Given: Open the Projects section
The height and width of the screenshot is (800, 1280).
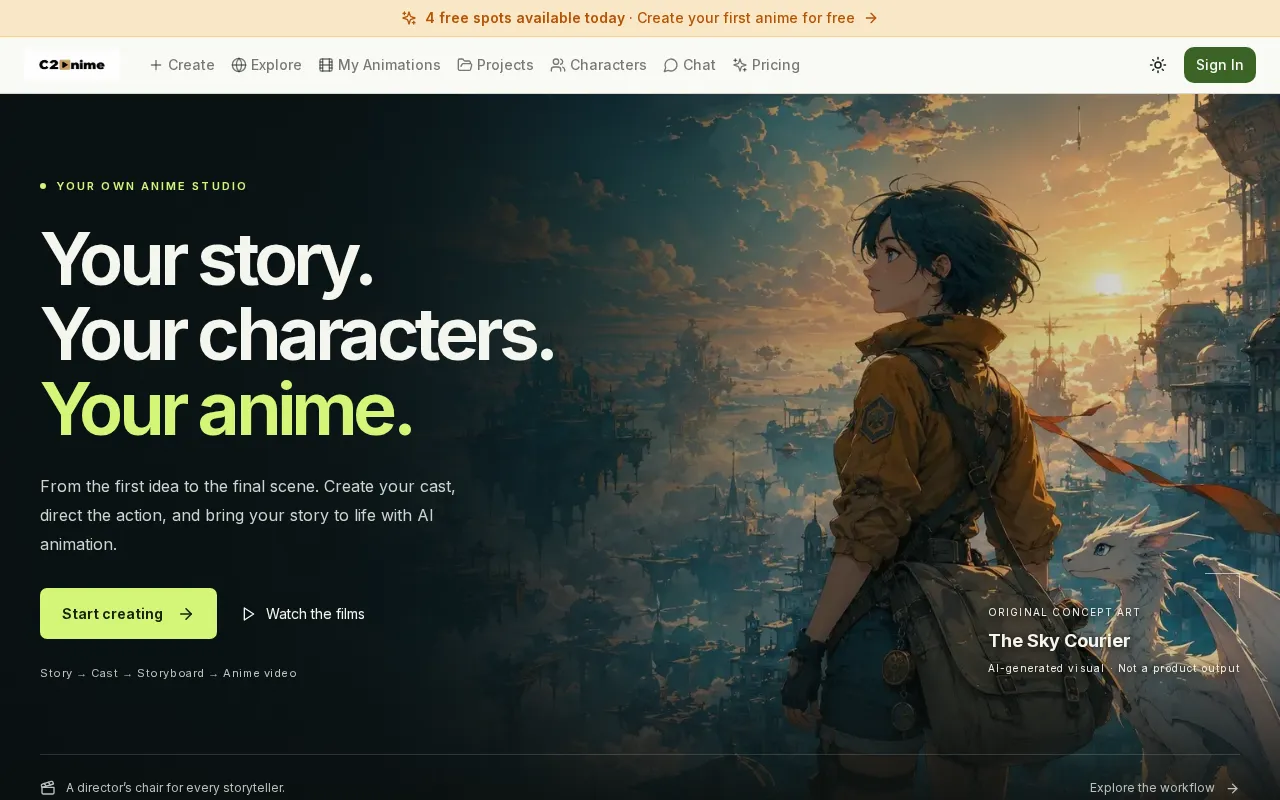Looking at the screenshot, I should click(x=496, y=65).
